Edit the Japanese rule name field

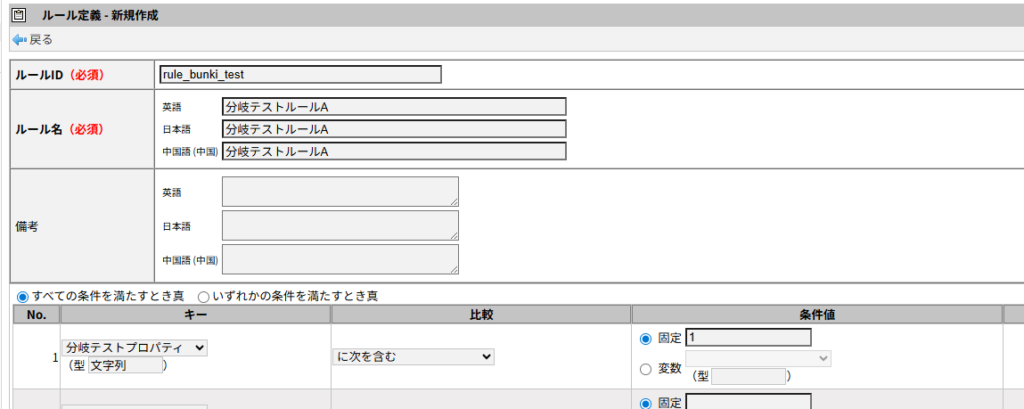[394, 129]
